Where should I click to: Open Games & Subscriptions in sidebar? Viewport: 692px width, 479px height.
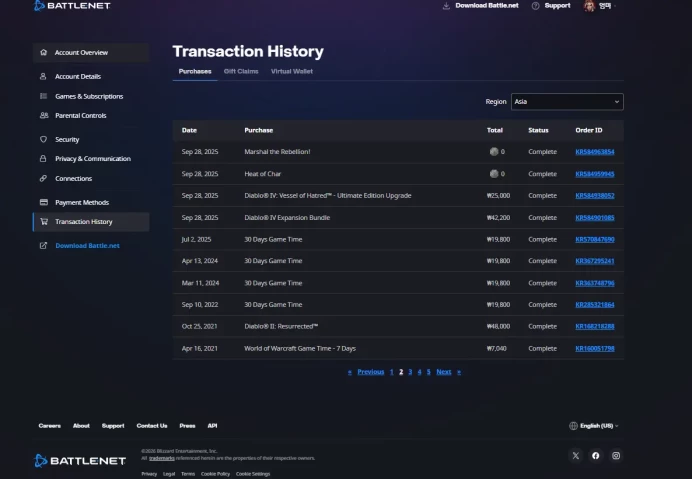tap(89, 96)
